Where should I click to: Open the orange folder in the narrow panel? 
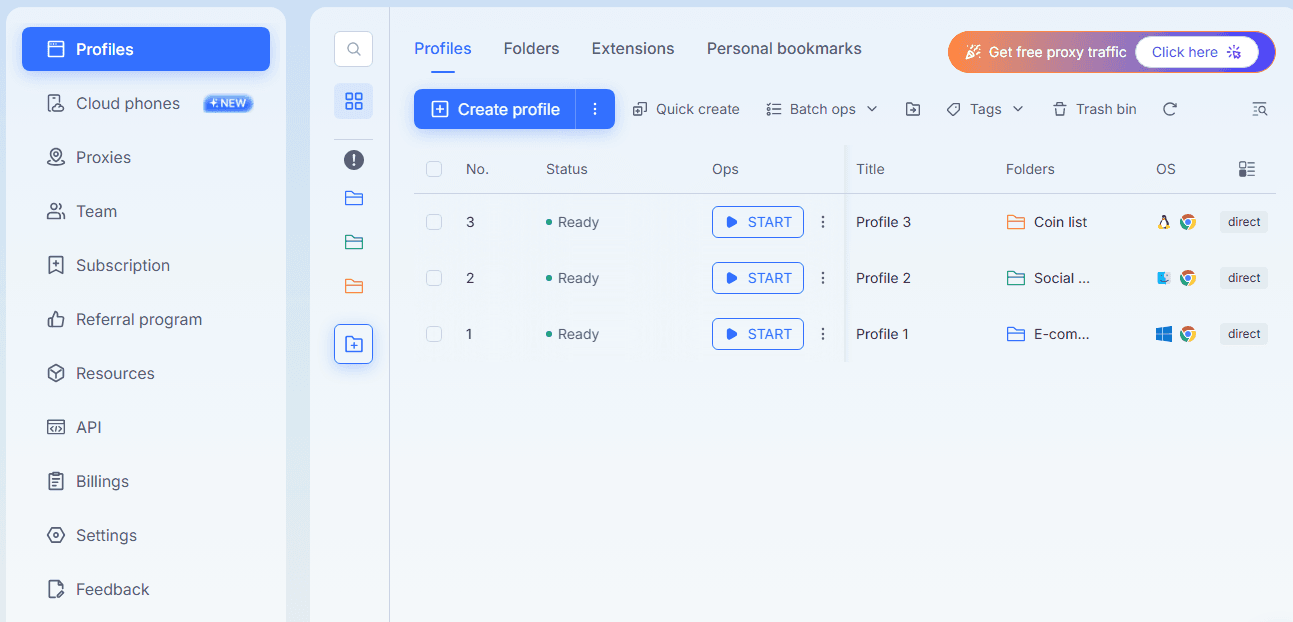click(353, 286)
